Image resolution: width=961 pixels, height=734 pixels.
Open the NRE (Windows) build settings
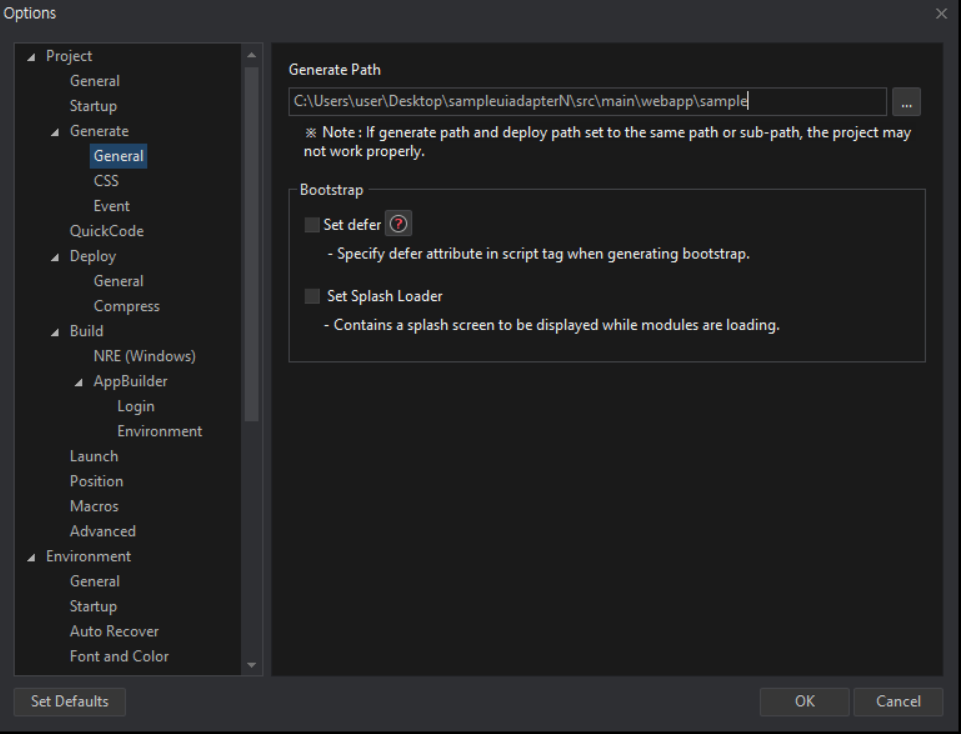click(144, 356)
